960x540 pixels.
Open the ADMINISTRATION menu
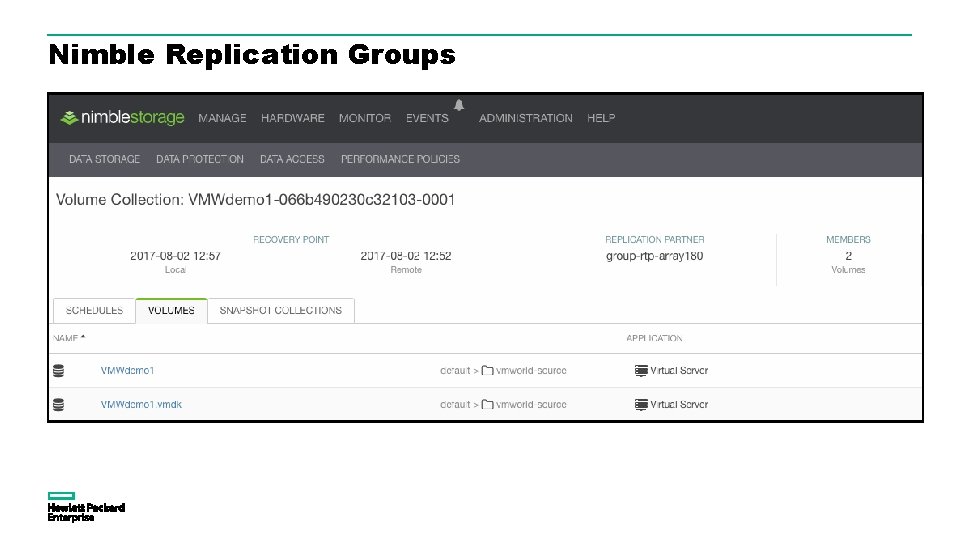coord(526,118)
